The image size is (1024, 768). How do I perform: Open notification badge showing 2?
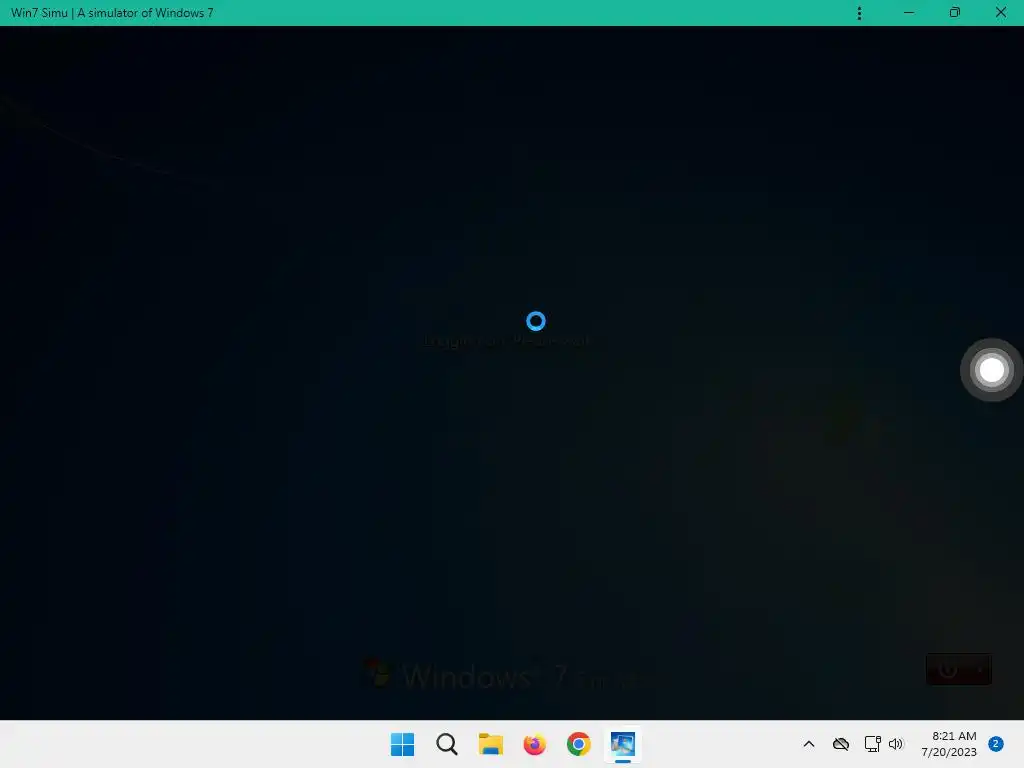tap(995, 744)
